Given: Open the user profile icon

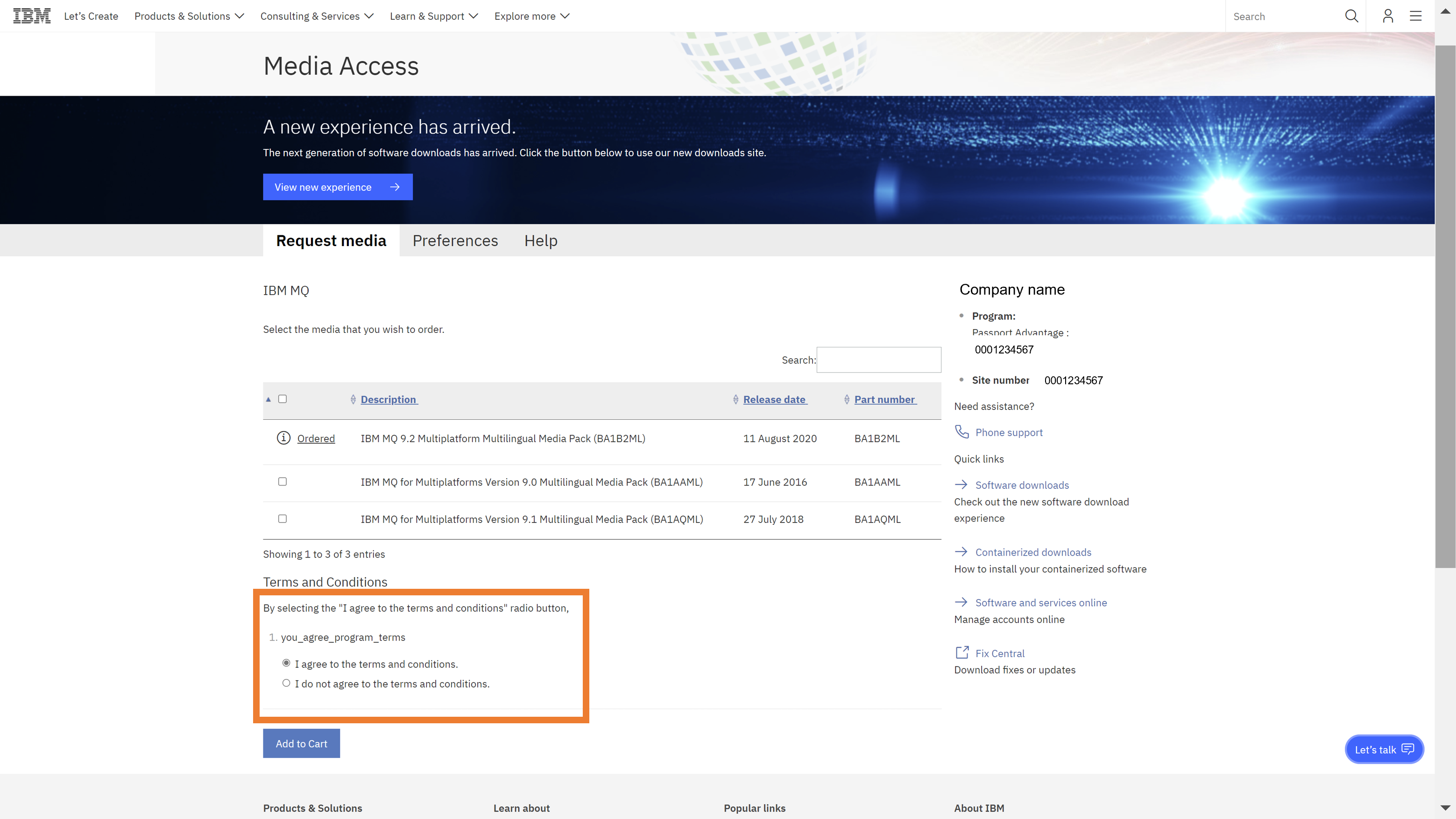Looking at the screenshot, I should [1388, 16].
